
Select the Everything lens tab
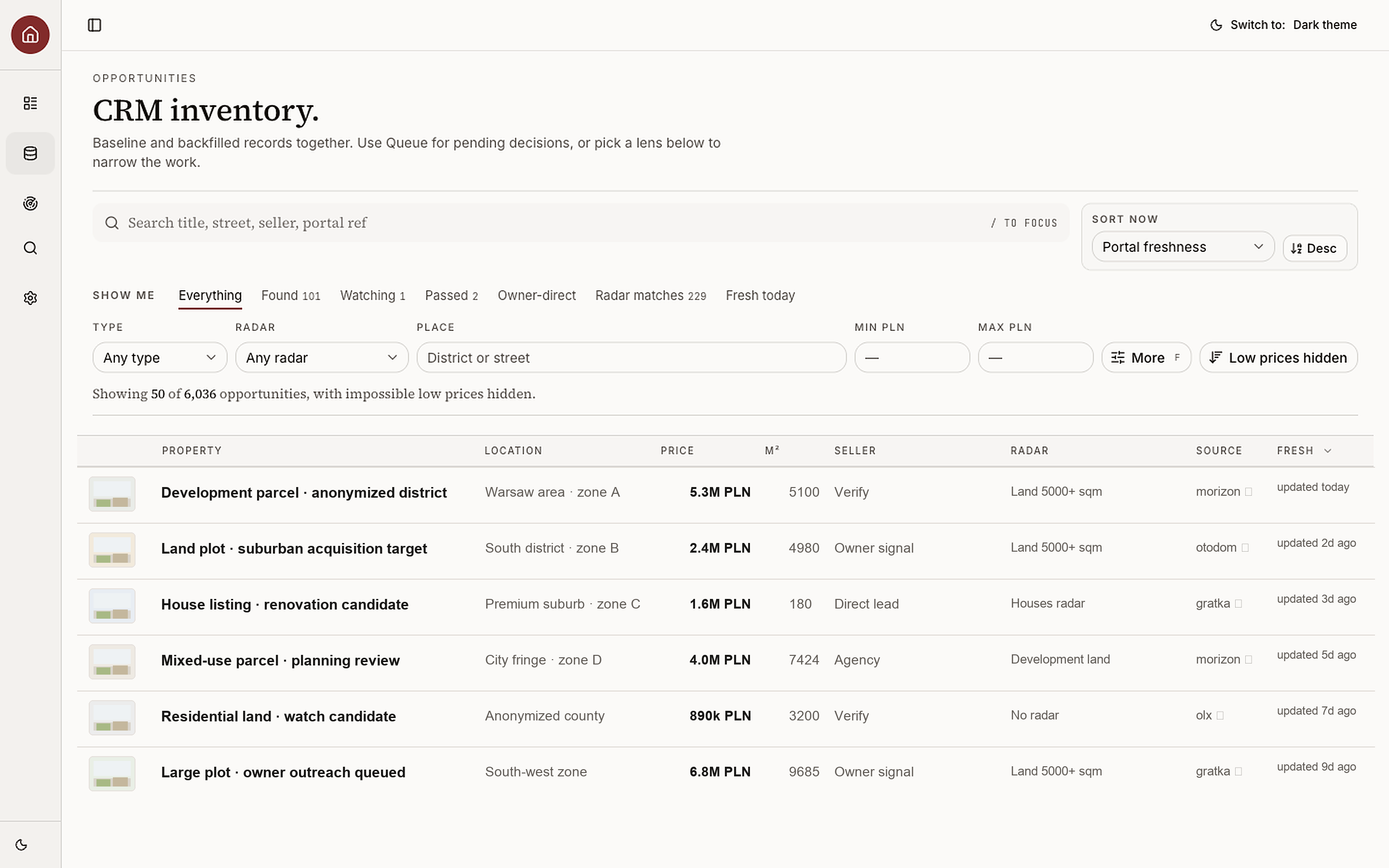(x=210, y=296)
